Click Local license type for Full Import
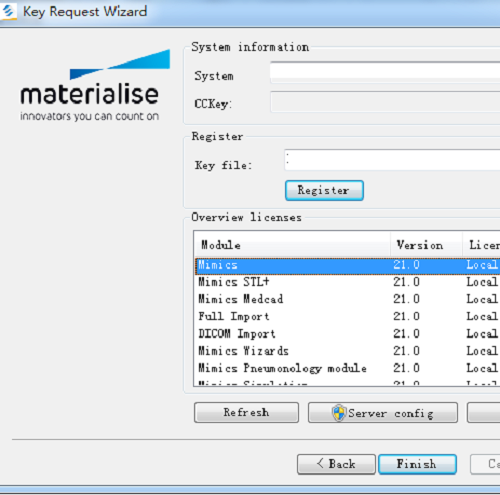 click(482, 317)
